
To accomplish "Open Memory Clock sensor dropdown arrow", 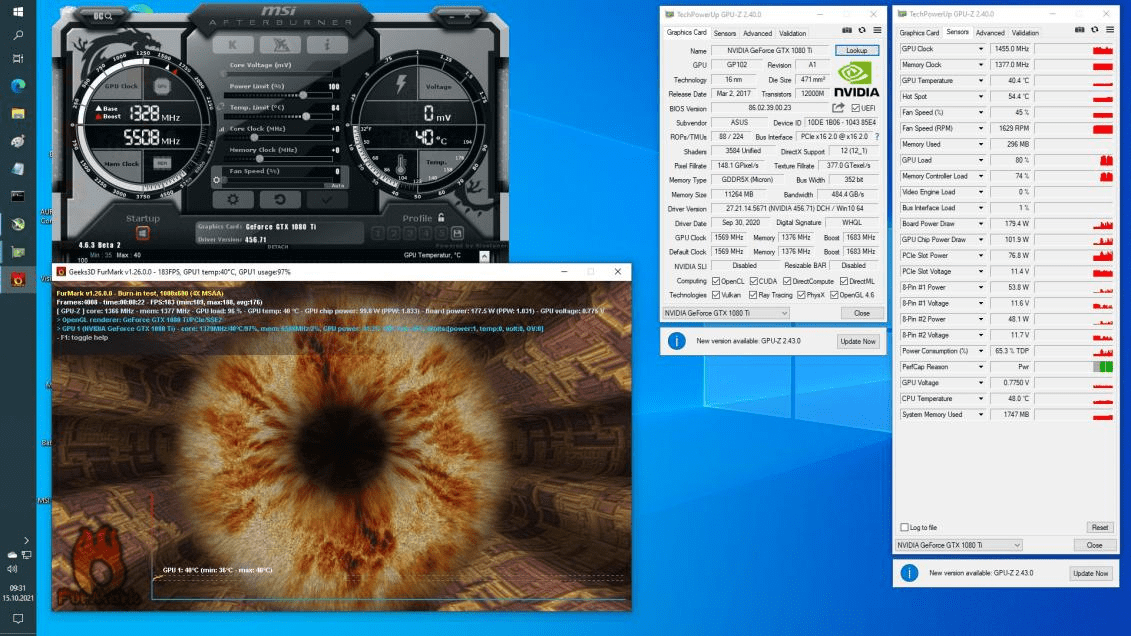I will 980,65.
